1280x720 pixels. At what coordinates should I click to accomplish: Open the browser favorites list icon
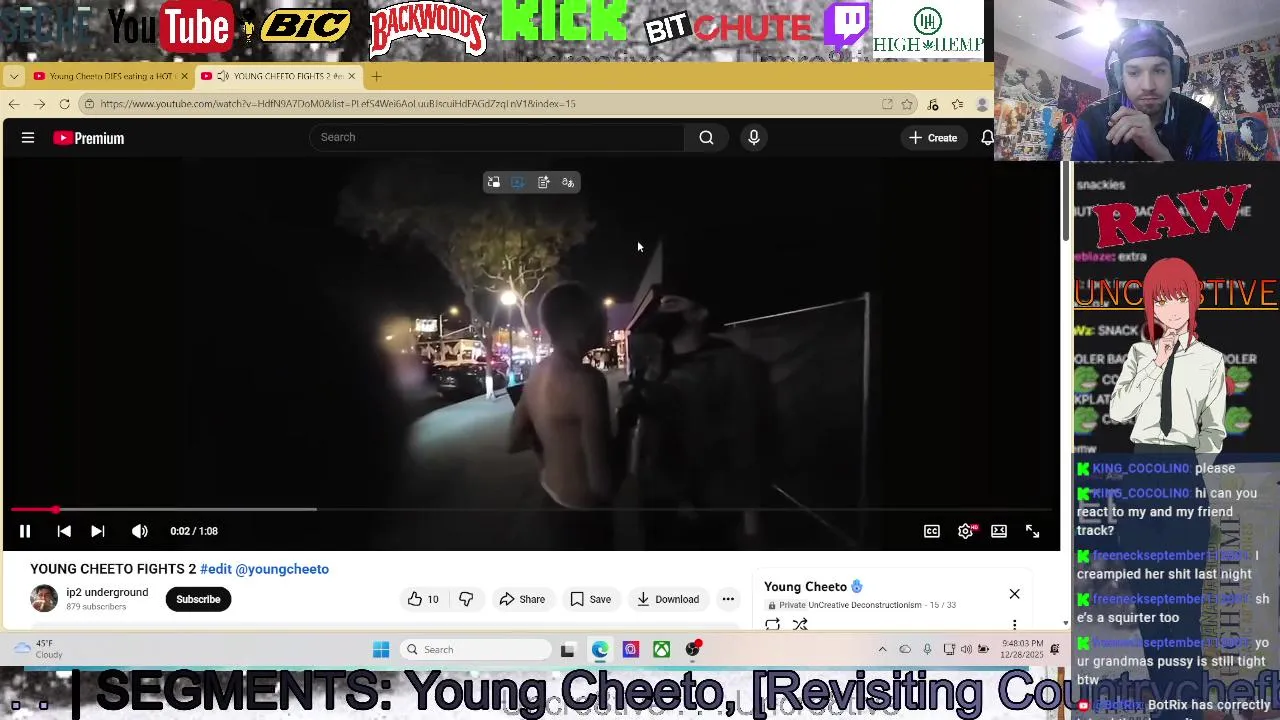point(957,104)
